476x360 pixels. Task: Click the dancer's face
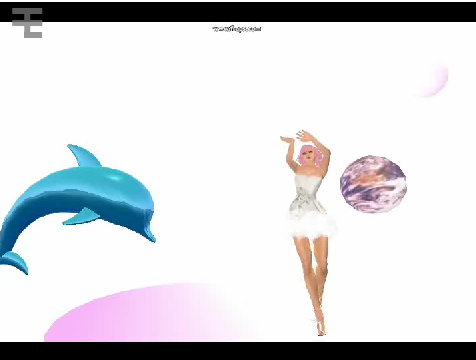coord(308,156)
